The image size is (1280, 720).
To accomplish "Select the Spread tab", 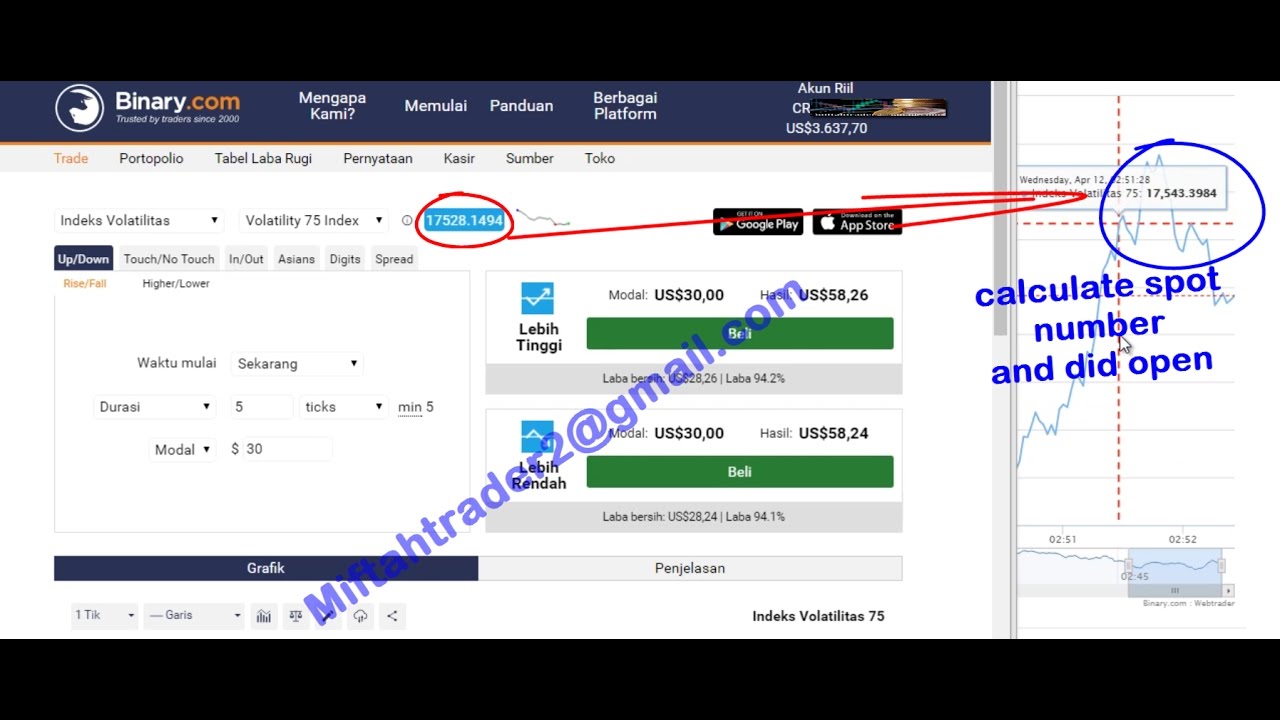I will coord(394,259).
